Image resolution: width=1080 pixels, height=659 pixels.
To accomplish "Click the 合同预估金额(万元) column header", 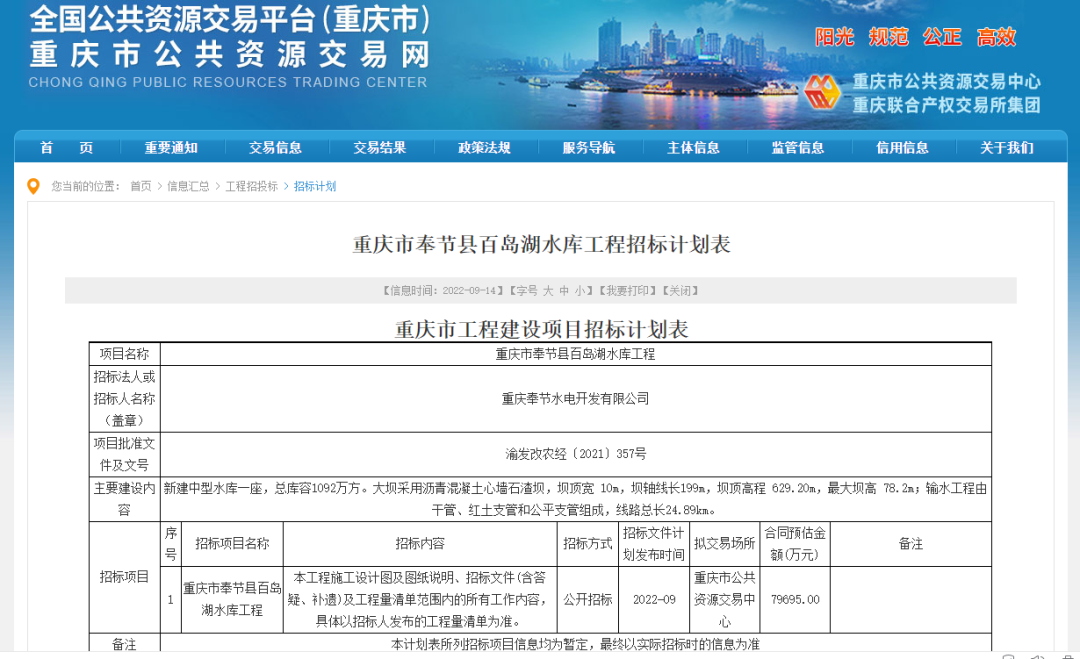I will pyautogui.click(x=795, y=543).
